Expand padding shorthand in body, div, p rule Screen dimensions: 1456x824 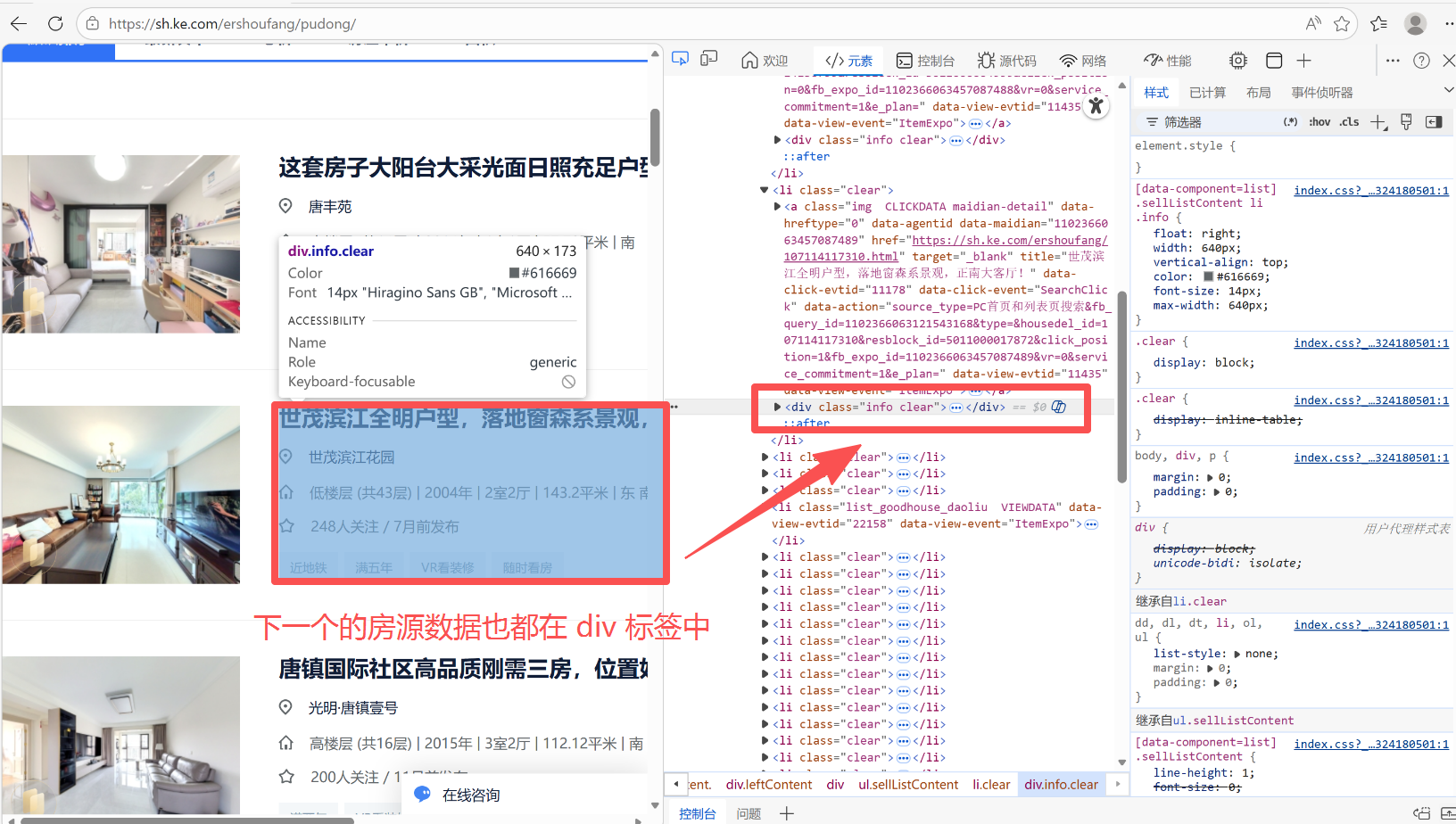click(1217, 492)
